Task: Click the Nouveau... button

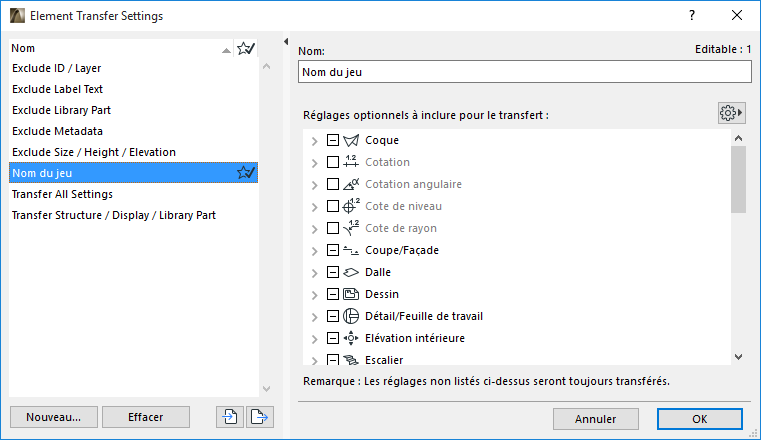Action: pyautogui.click(x=53, y=417)
